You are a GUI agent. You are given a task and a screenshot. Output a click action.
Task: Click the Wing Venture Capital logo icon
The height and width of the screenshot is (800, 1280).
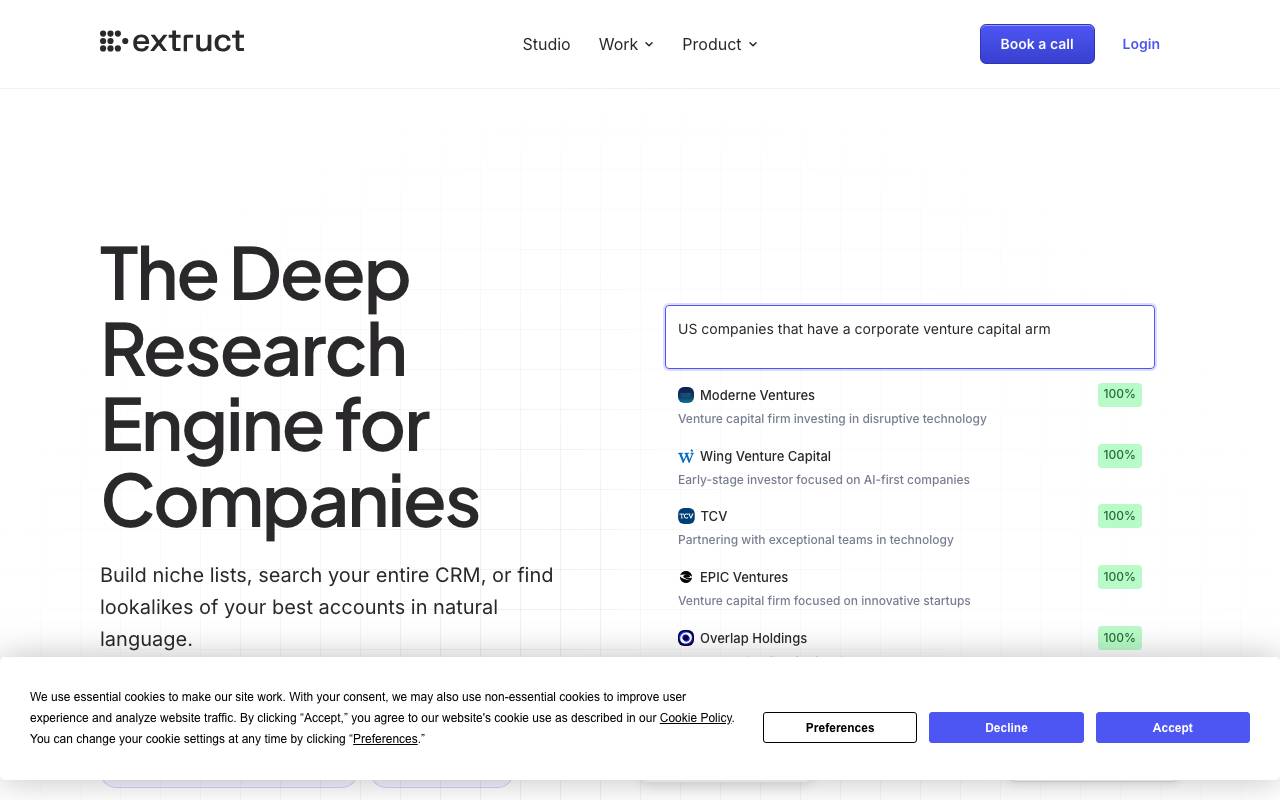click(x=686, y=456)
